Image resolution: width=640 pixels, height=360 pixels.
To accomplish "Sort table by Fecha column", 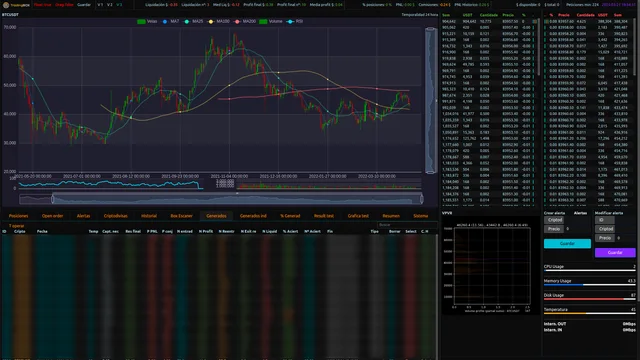I will [x=42, y=231].
